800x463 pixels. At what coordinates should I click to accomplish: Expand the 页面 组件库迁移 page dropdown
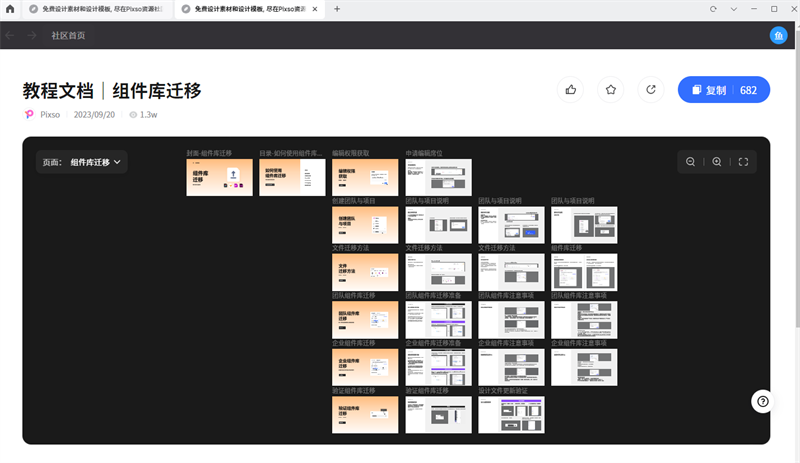(x=81, y=161)
